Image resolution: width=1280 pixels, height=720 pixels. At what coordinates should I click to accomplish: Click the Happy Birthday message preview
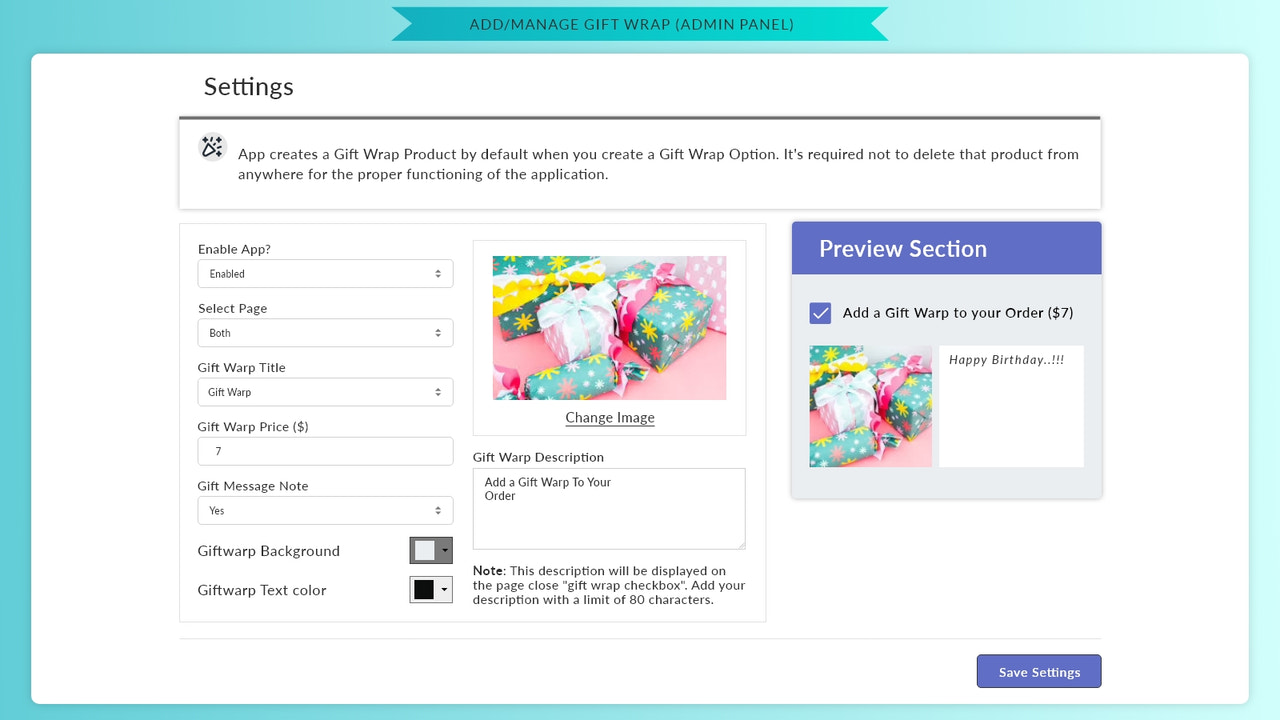pos(1011,406)
